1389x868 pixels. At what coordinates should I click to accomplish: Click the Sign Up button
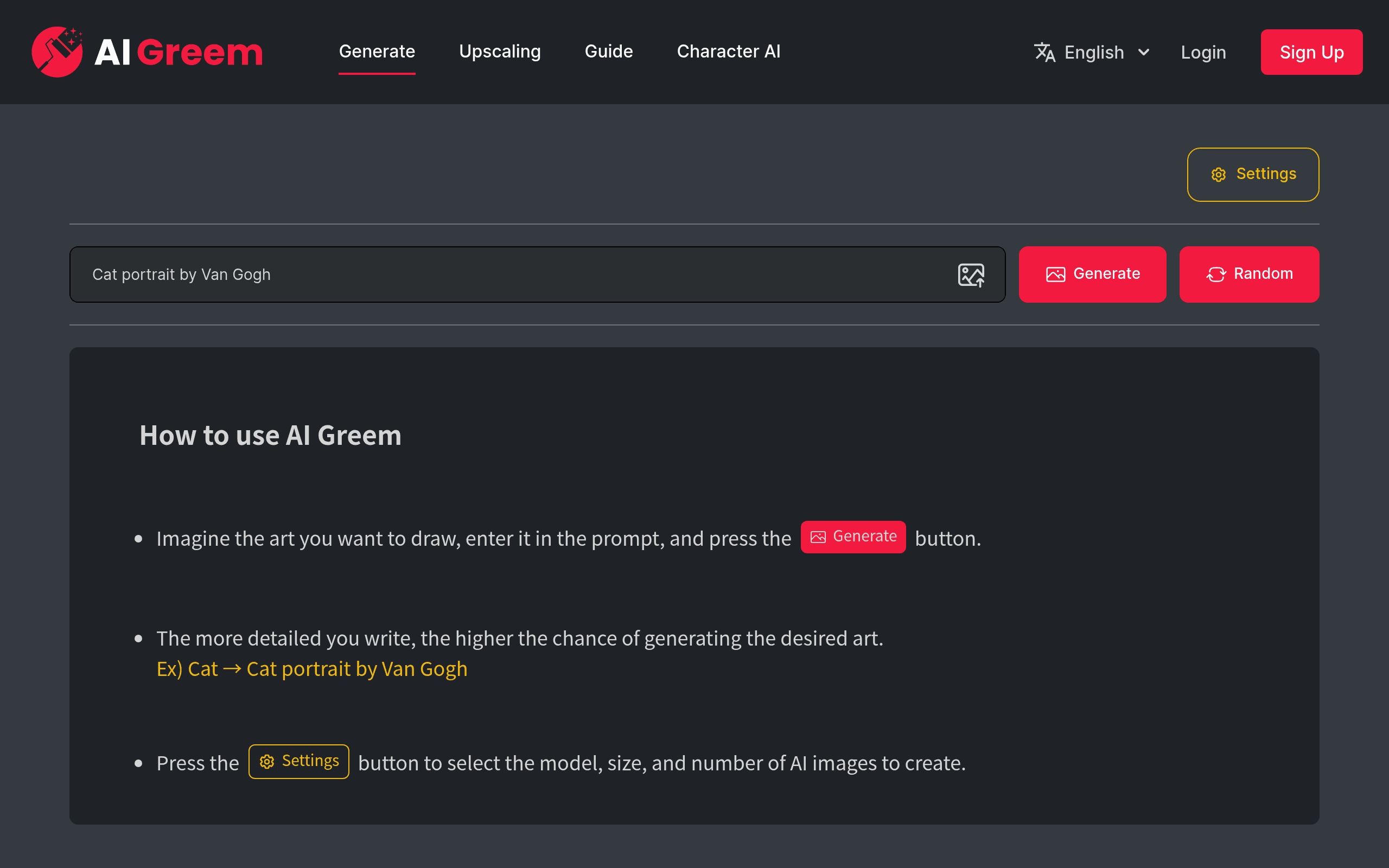pos(1311,52)
